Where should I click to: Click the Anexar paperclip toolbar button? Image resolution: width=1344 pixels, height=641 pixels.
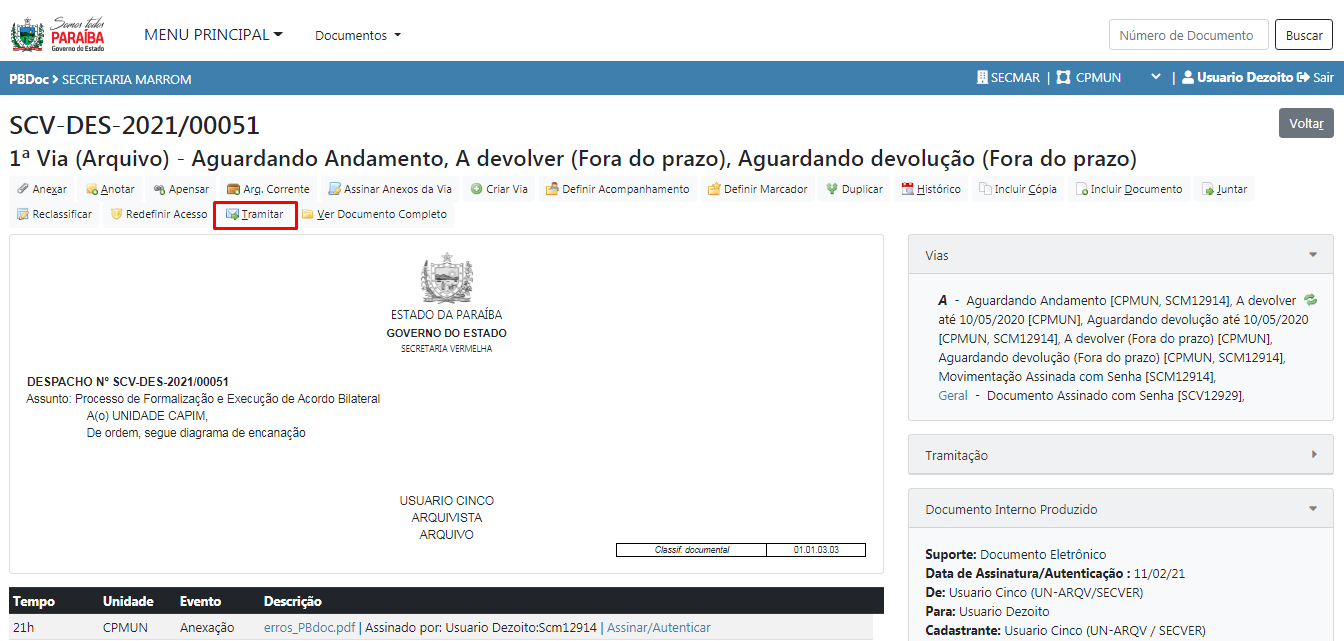[x=42, y=189]
